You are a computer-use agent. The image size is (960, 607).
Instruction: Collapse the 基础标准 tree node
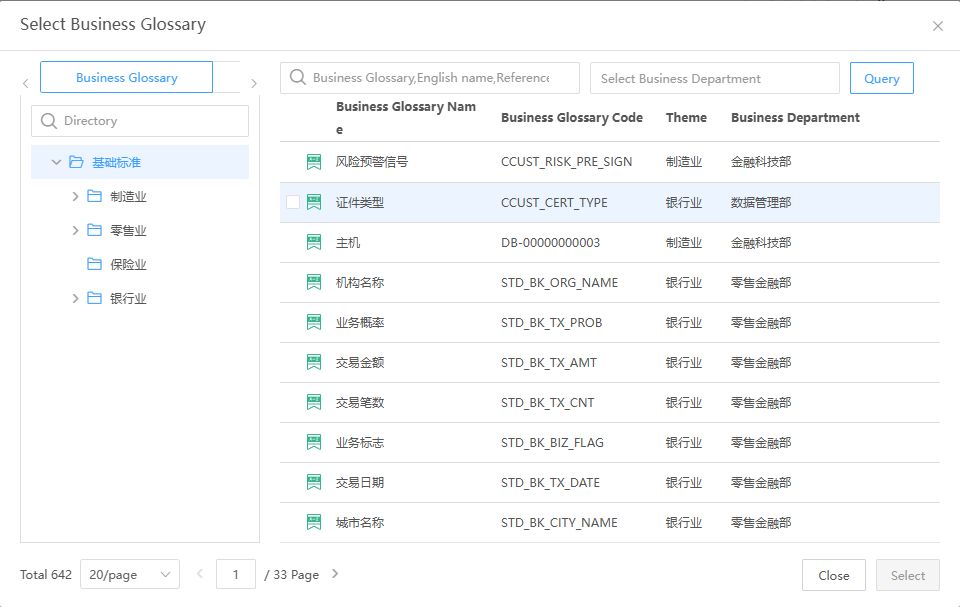(56, 162)
